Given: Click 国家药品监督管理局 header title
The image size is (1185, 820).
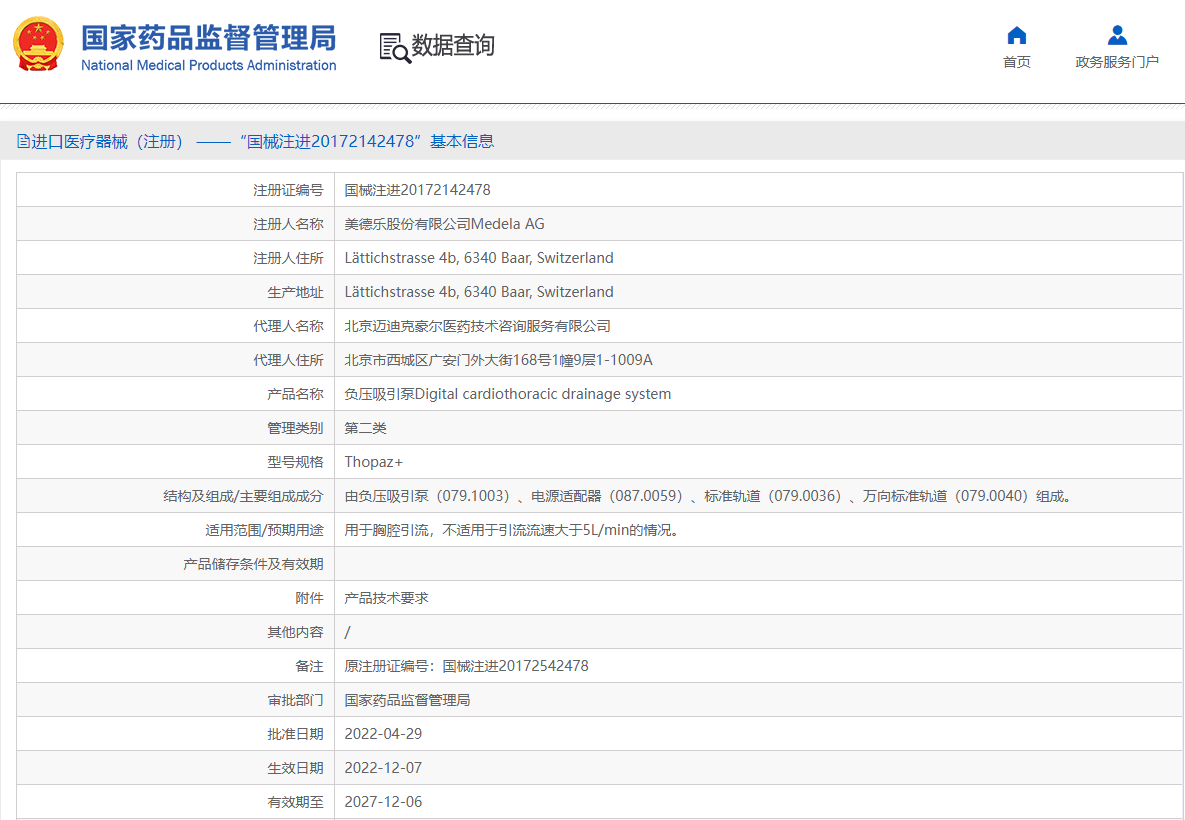Looking at the screenshot, I should click(209, 38).
